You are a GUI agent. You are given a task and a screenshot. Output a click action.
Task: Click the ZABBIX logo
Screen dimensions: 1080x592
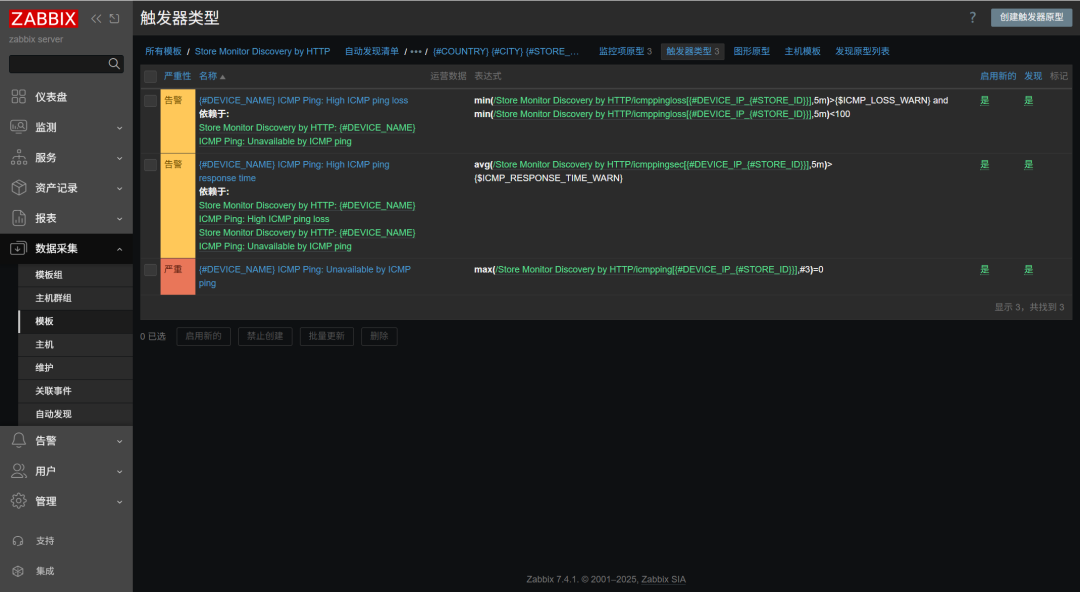pos(43,19)
